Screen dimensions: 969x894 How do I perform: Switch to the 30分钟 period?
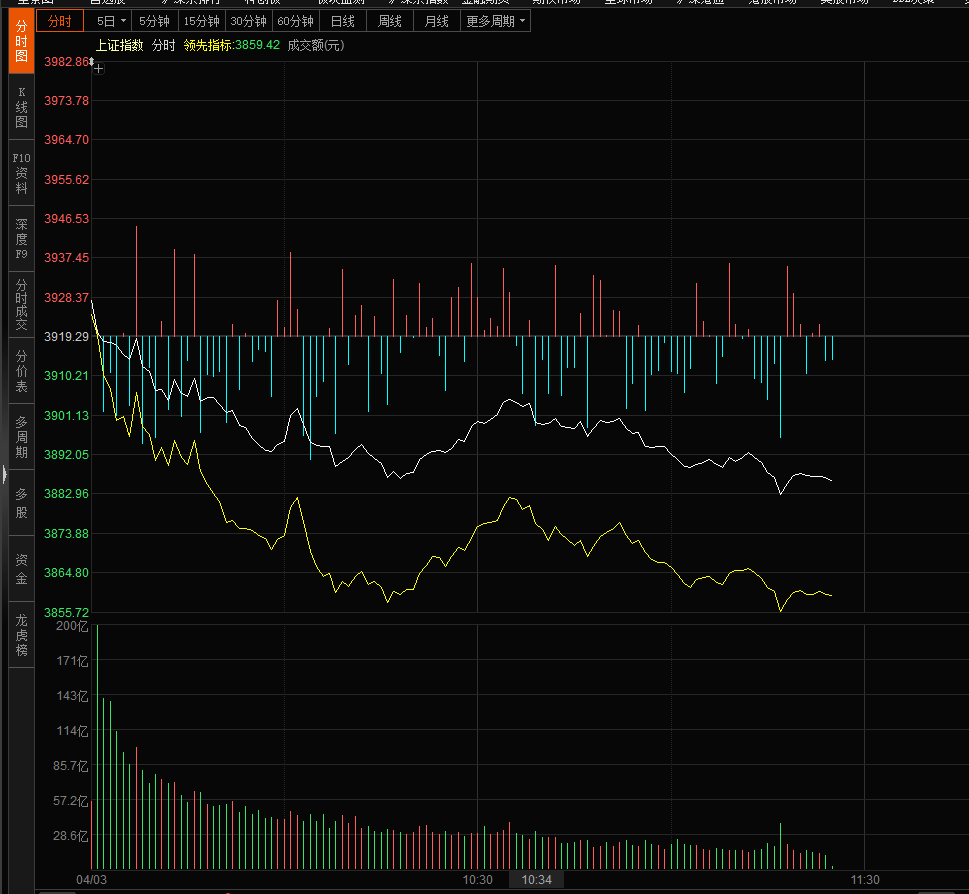[x=248, y=21]
